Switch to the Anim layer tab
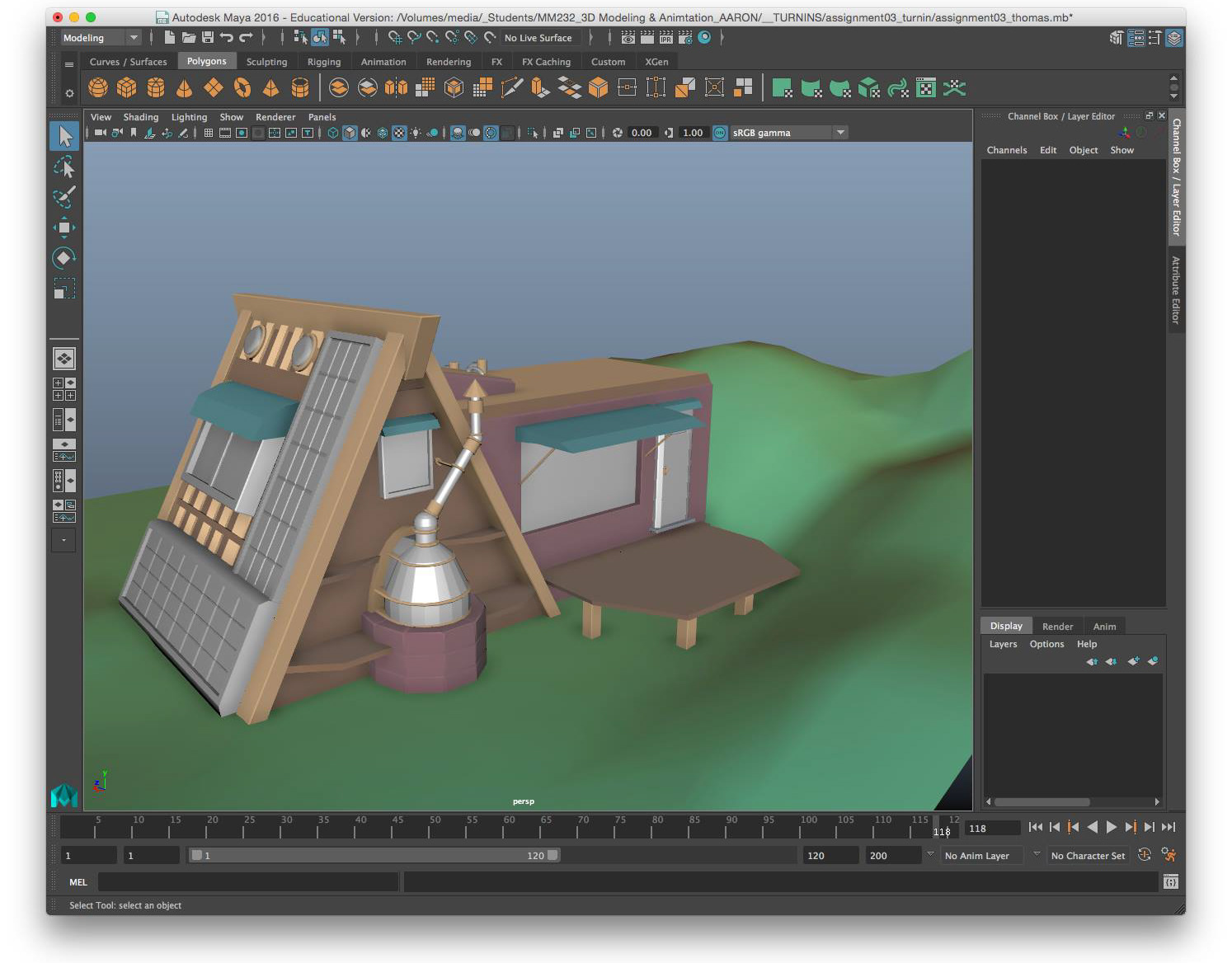The height and width of the screenshot is (963, 1232). [1104, 627]
